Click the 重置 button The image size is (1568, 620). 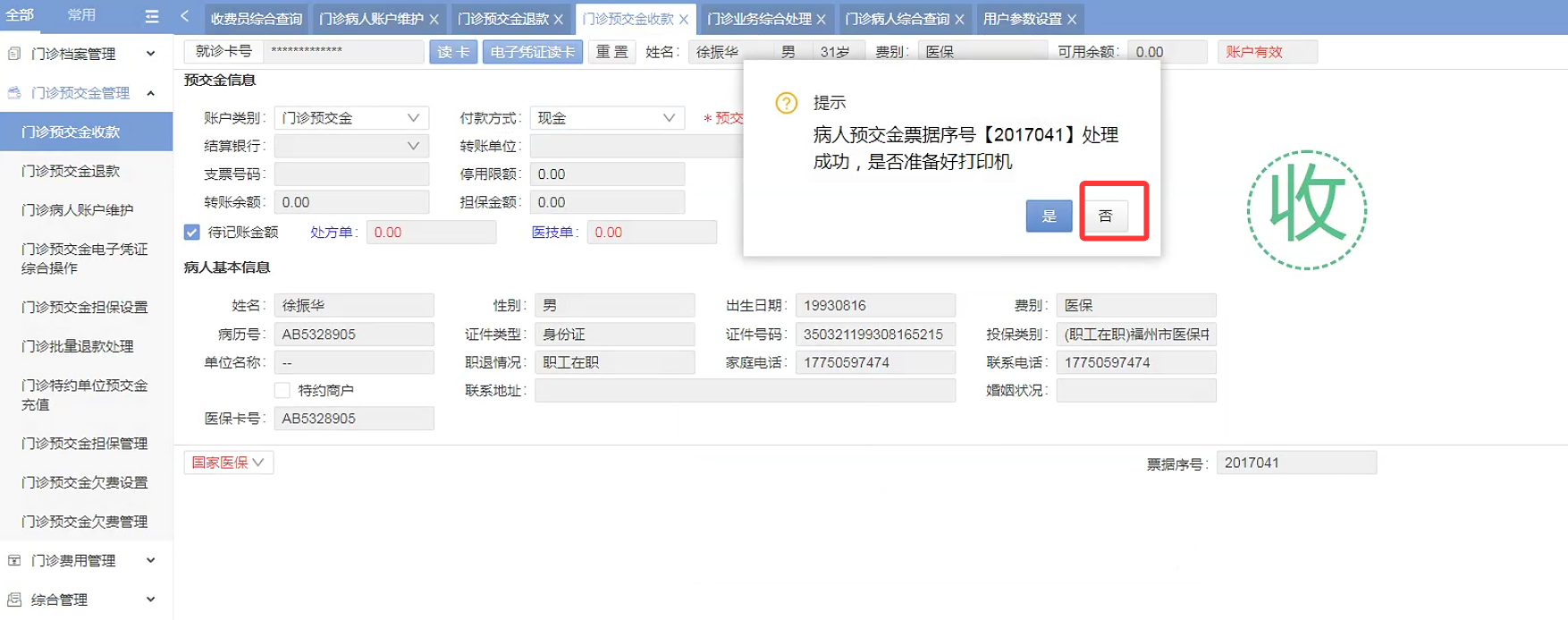coord(612,52)
